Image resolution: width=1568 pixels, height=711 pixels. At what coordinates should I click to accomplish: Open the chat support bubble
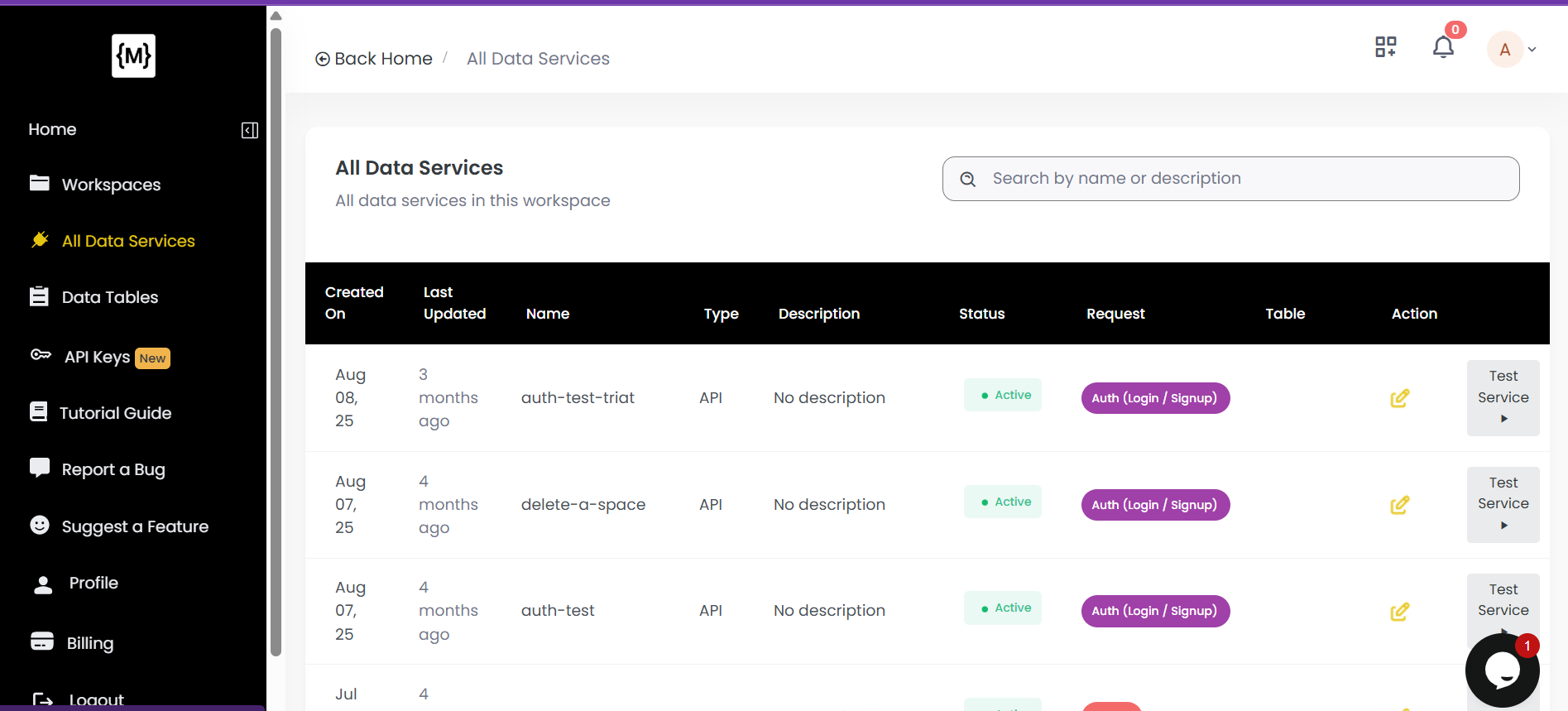coord(1502,670)
